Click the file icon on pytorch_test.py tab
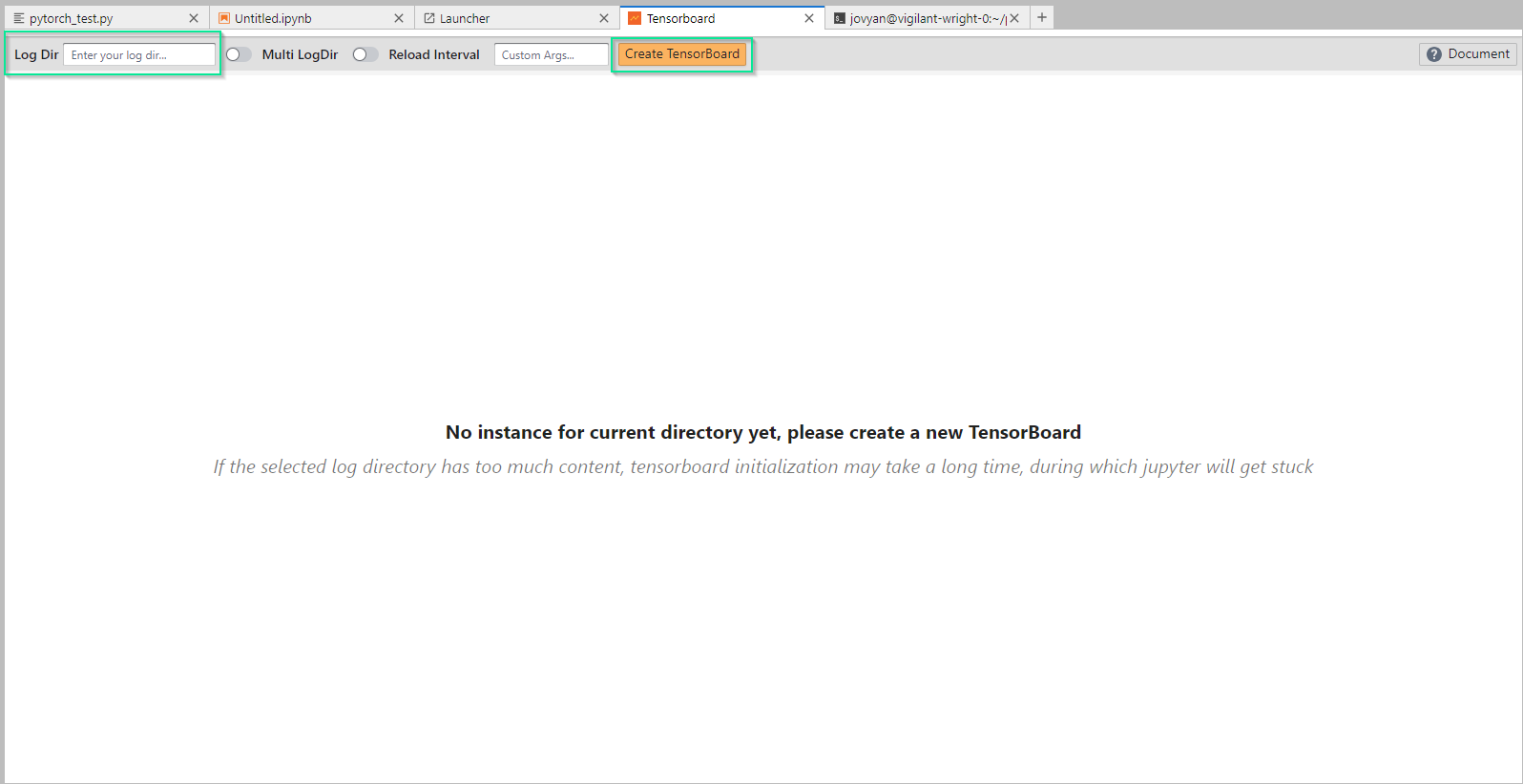Screen dimensions: 1523x784 click(x=19, y=18)
